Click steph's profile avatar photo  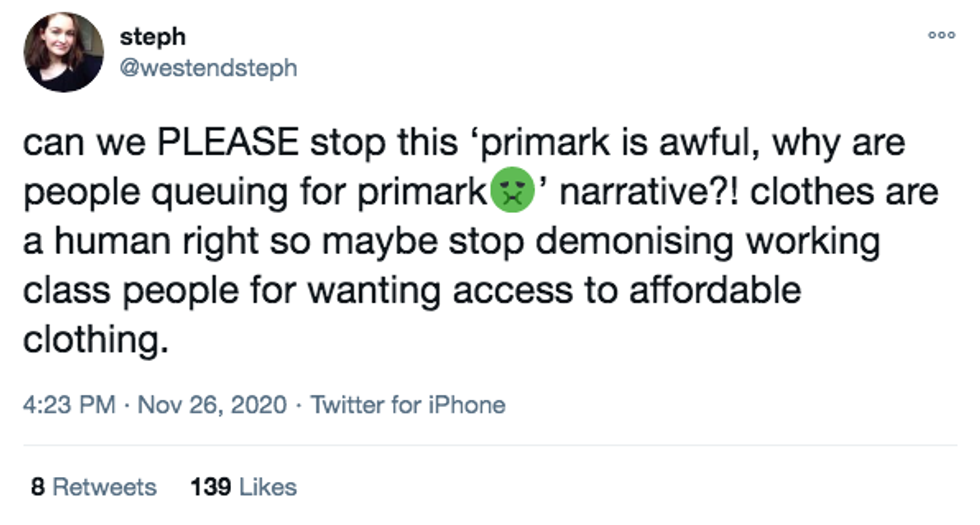click(64, 52)
